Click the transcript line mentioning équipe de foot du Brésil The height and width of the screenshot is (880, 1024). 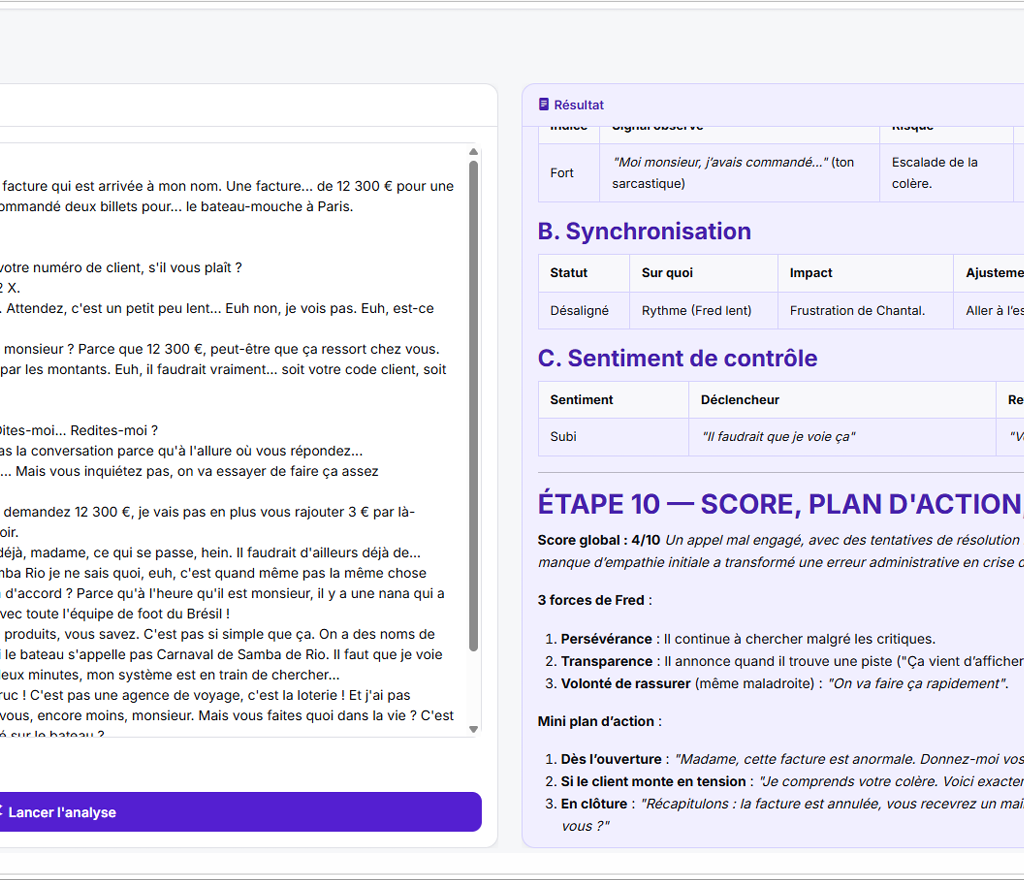point(115,614)
